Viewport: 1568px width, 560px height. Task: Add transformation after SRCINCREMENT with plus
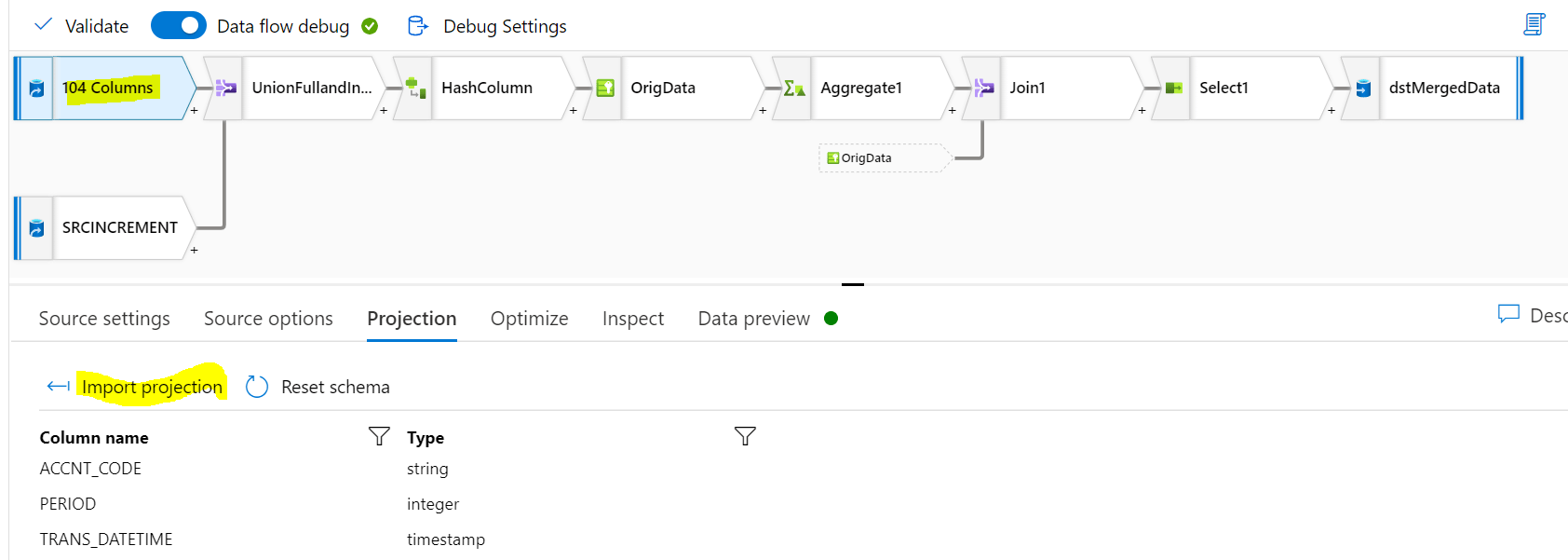(194, 250)
